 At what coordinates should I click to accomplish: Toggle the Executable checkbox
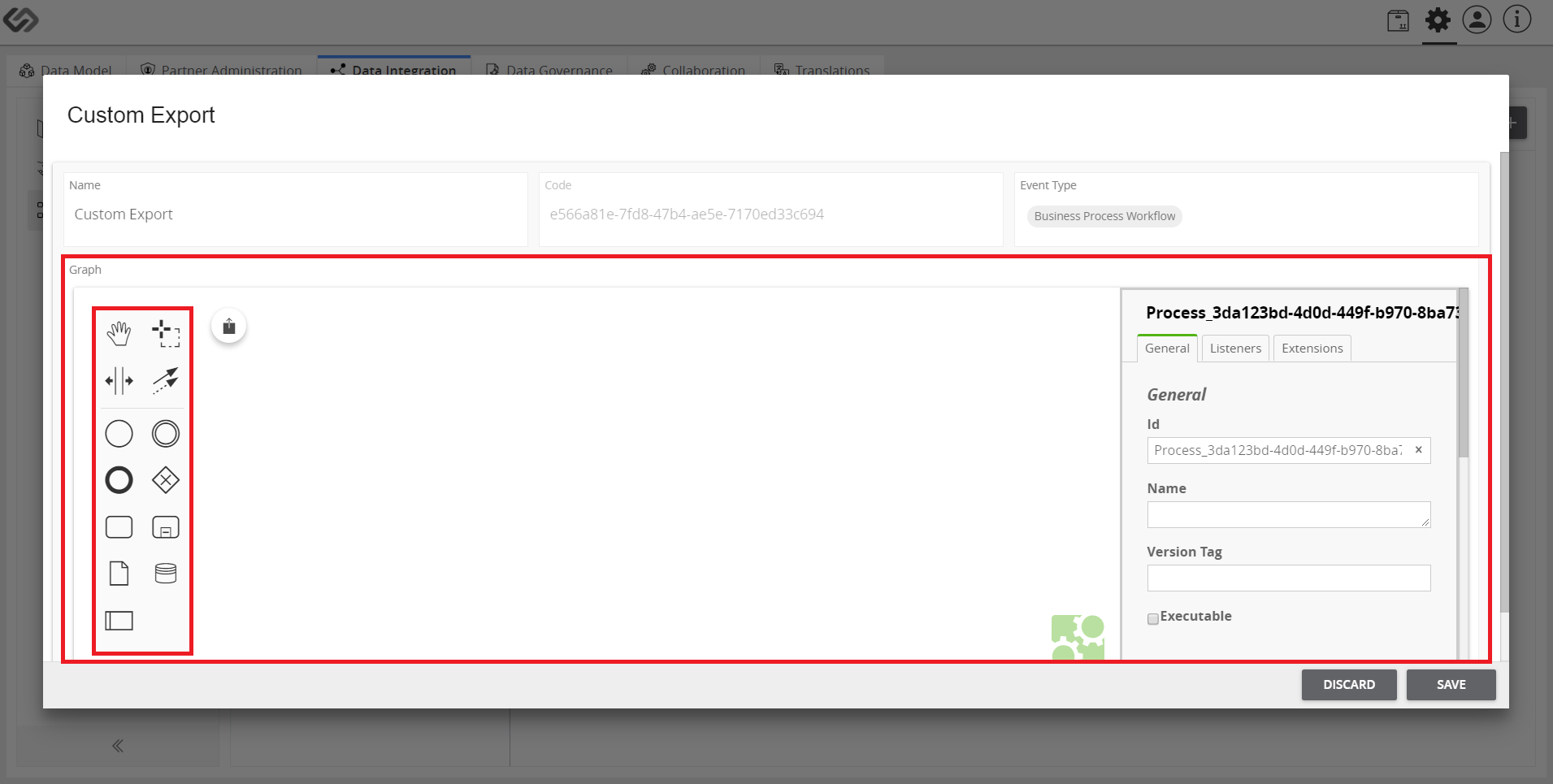click(x=1152, y=619)
